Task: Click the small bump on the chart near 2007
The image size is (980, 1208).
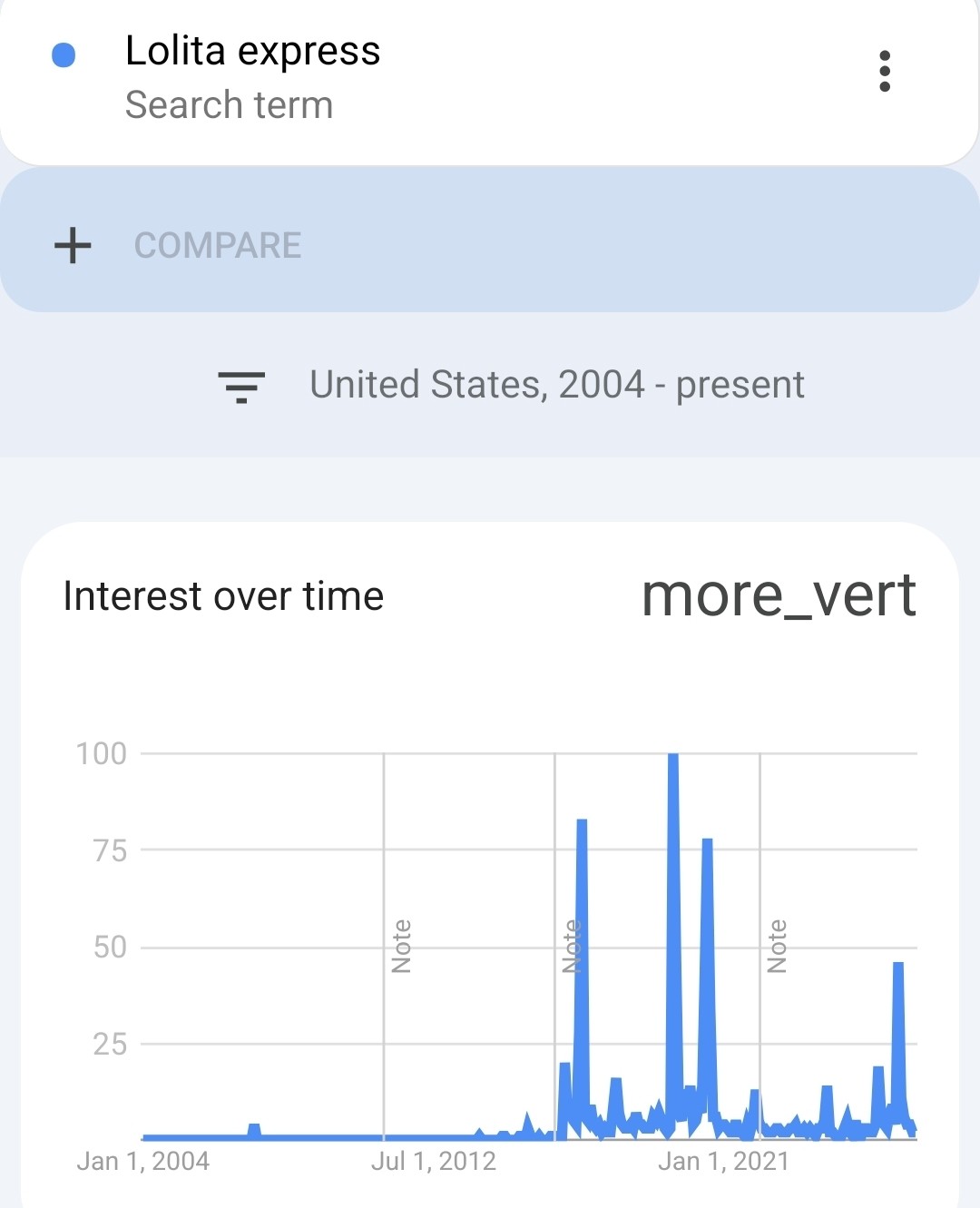Action: [x=254, y=1129]
